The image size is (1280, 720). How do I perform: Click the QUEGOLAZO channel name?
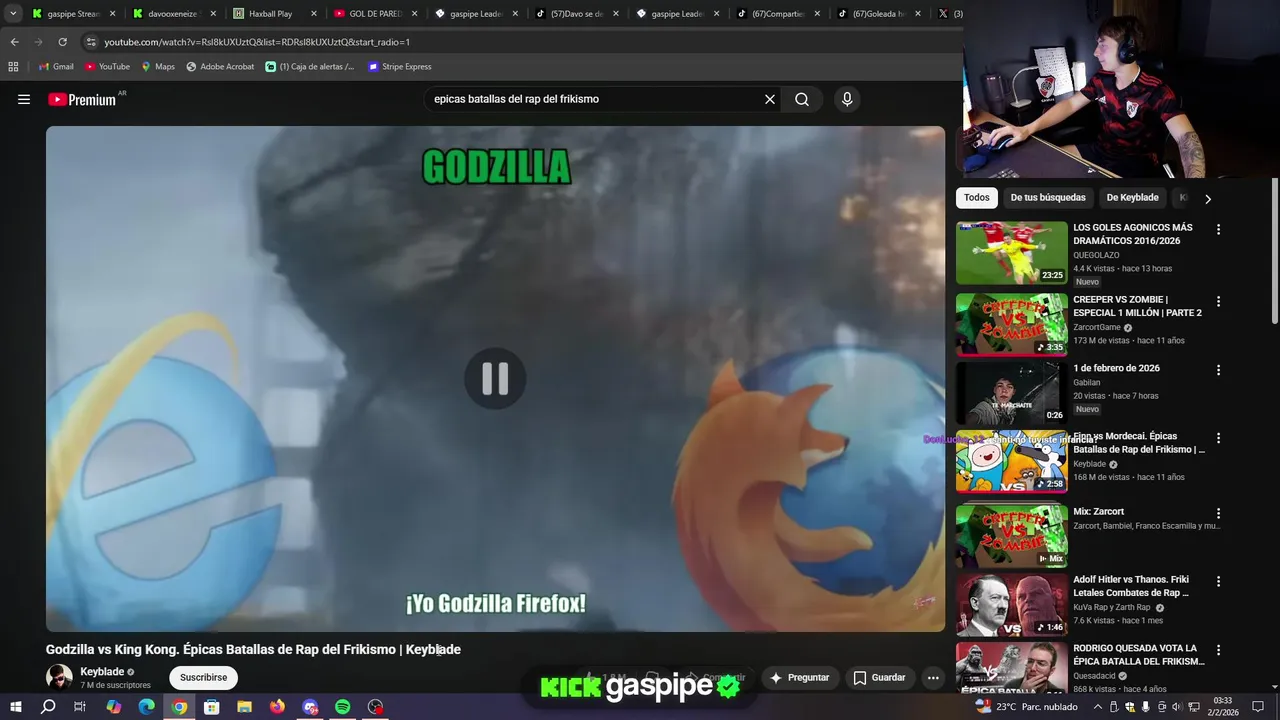pos(1096,255)
